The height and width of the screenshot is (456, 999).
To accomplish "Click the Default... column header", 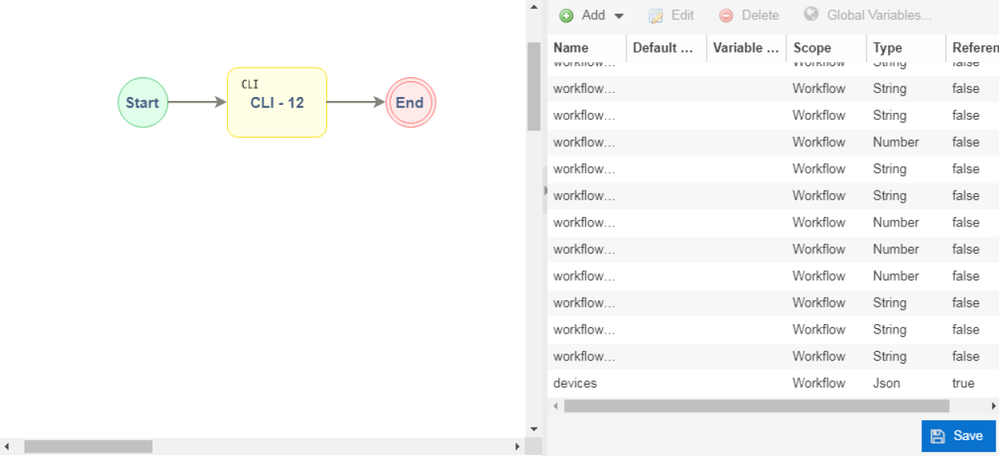I will pos(667,48).
